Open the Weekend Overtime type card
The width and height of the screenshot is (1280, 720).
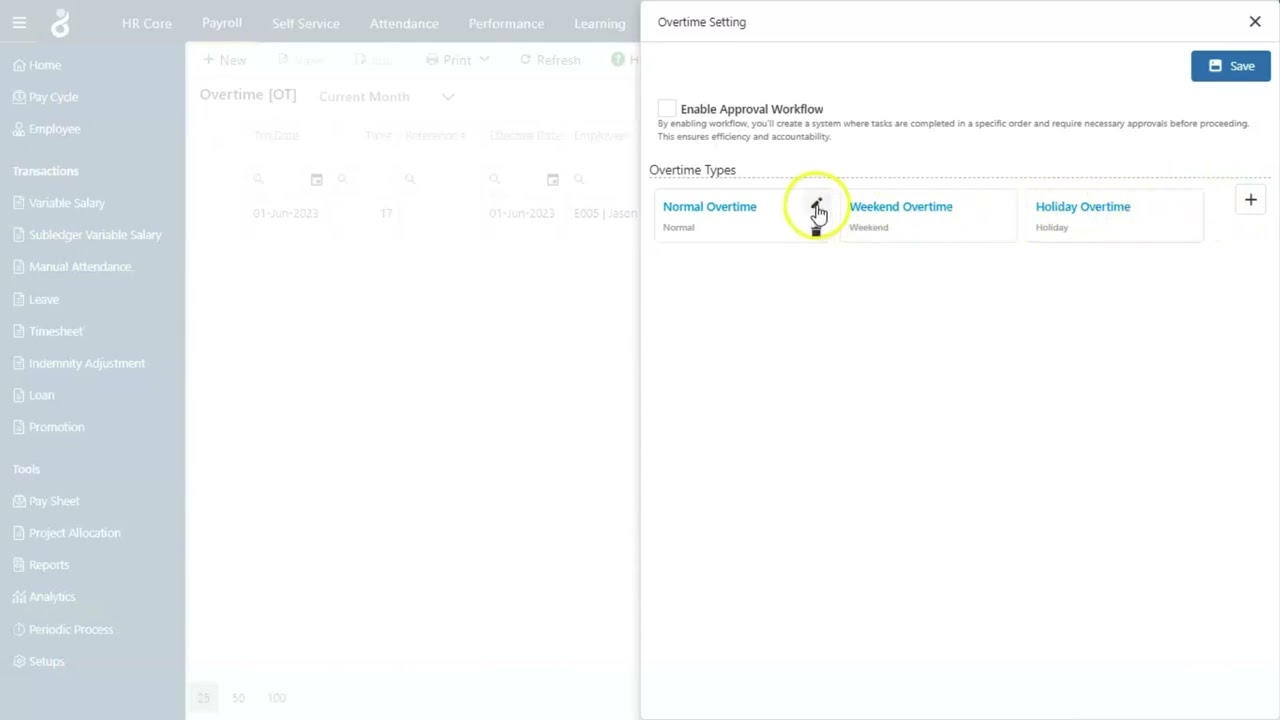point(928,215)
